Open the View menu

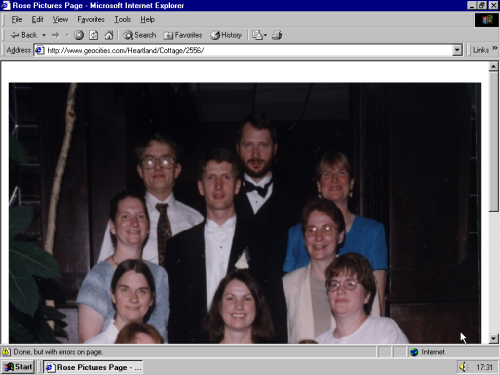click(60, 20)
